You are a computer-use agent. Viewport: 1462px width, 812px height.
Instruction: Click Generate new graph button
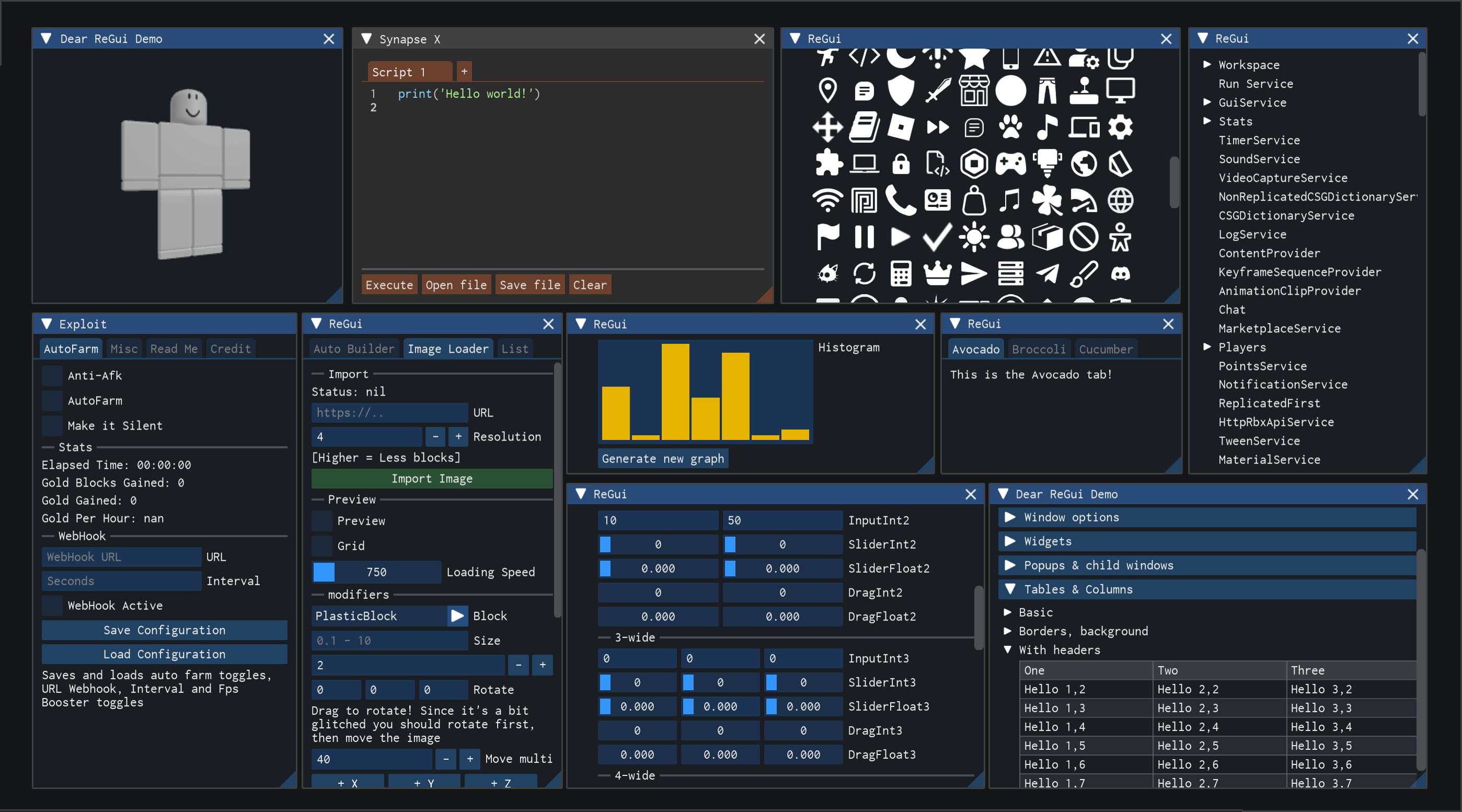[x=662, y=458]
